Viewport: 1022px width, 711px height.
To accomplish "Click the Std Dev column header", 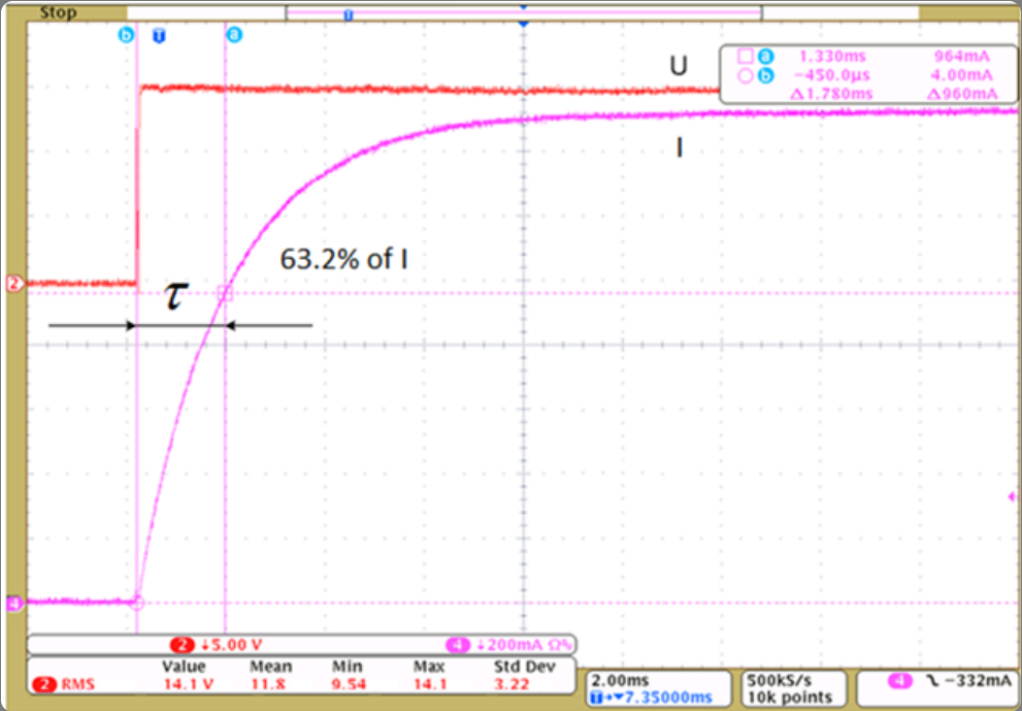I will (x=524, y=666).
